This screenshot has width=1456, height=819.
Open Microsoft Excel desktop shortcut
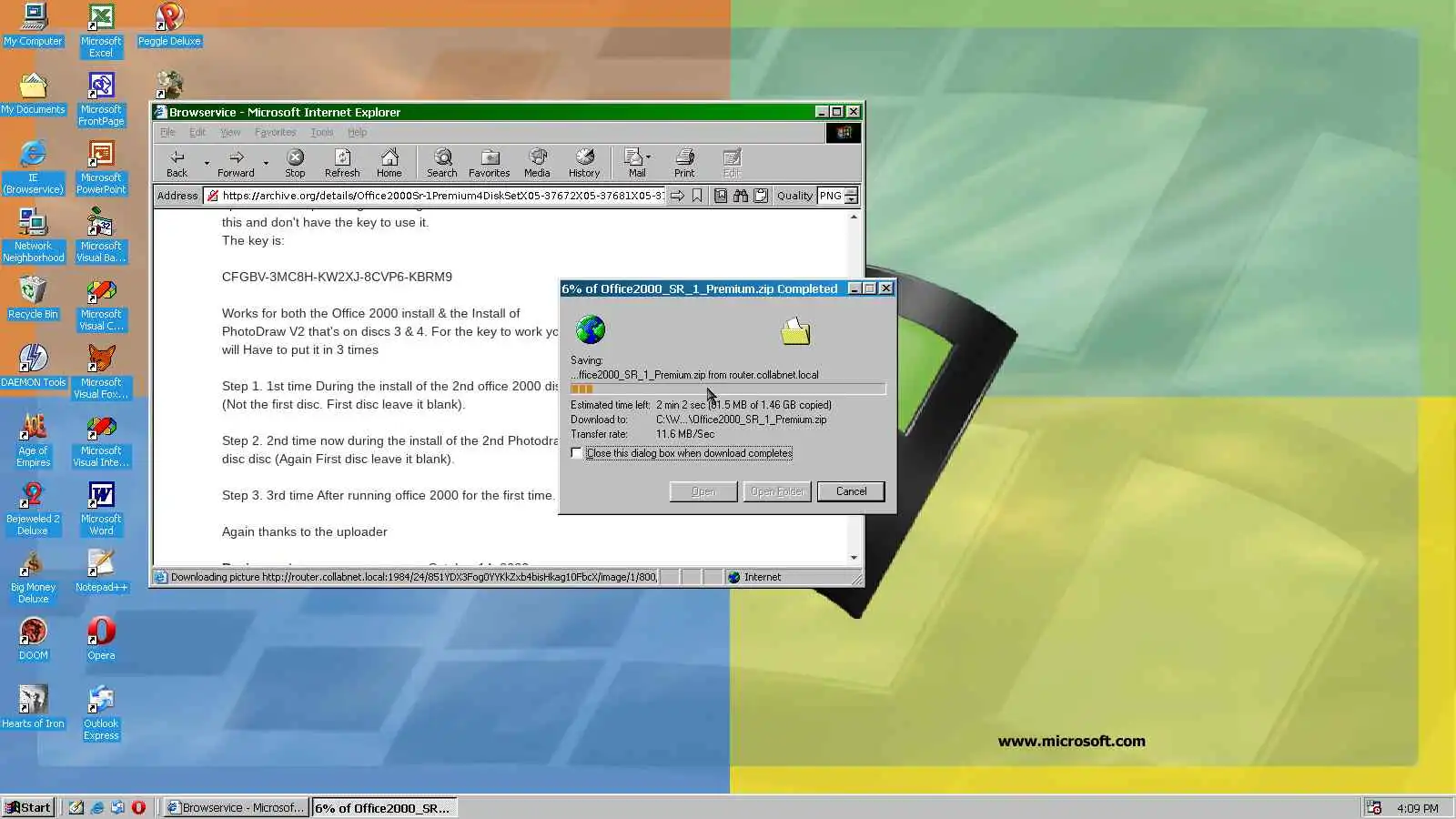[101, 31]
